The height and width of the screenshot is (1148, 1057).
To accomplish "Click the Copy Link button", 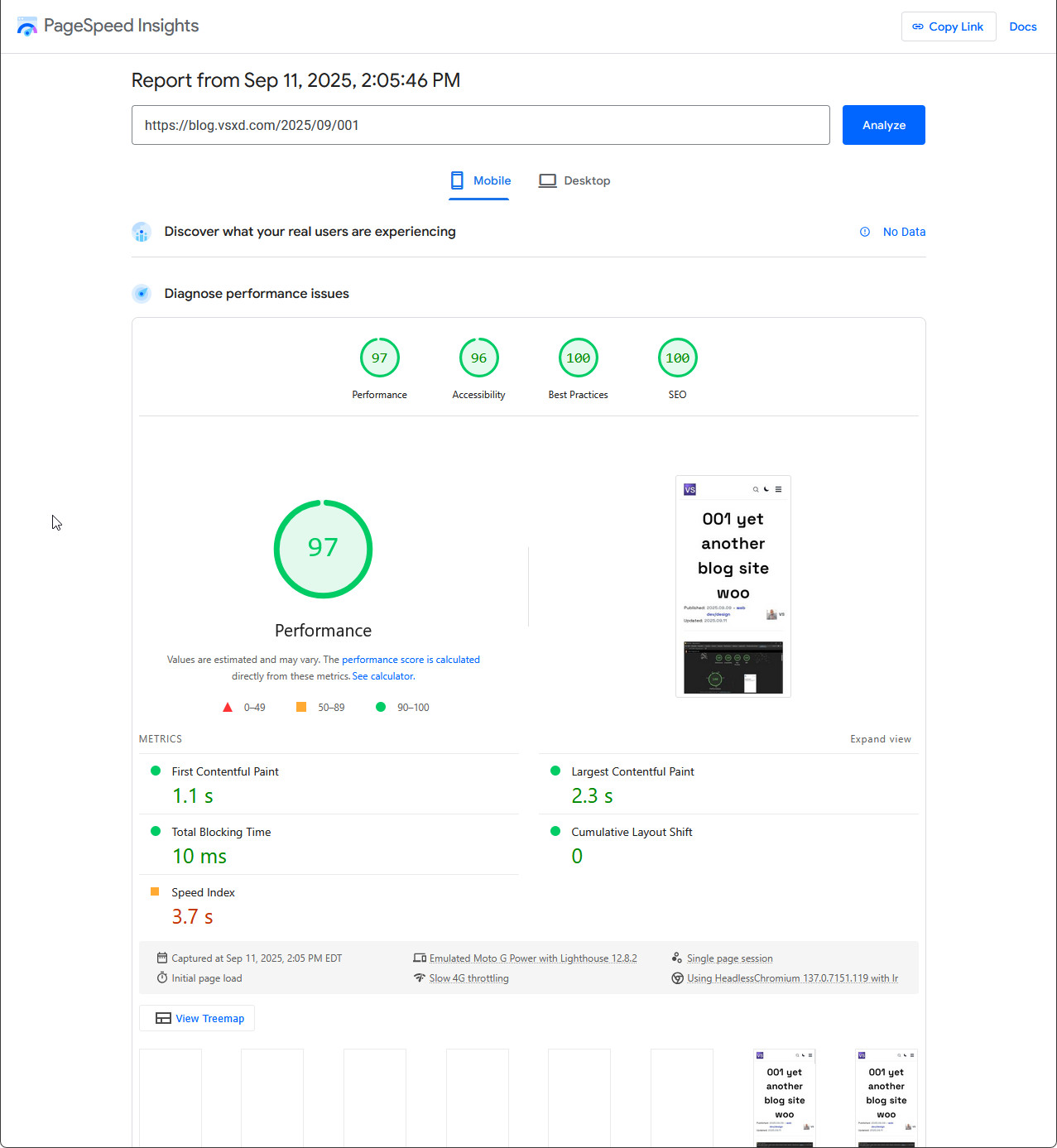I will [949, 26].
